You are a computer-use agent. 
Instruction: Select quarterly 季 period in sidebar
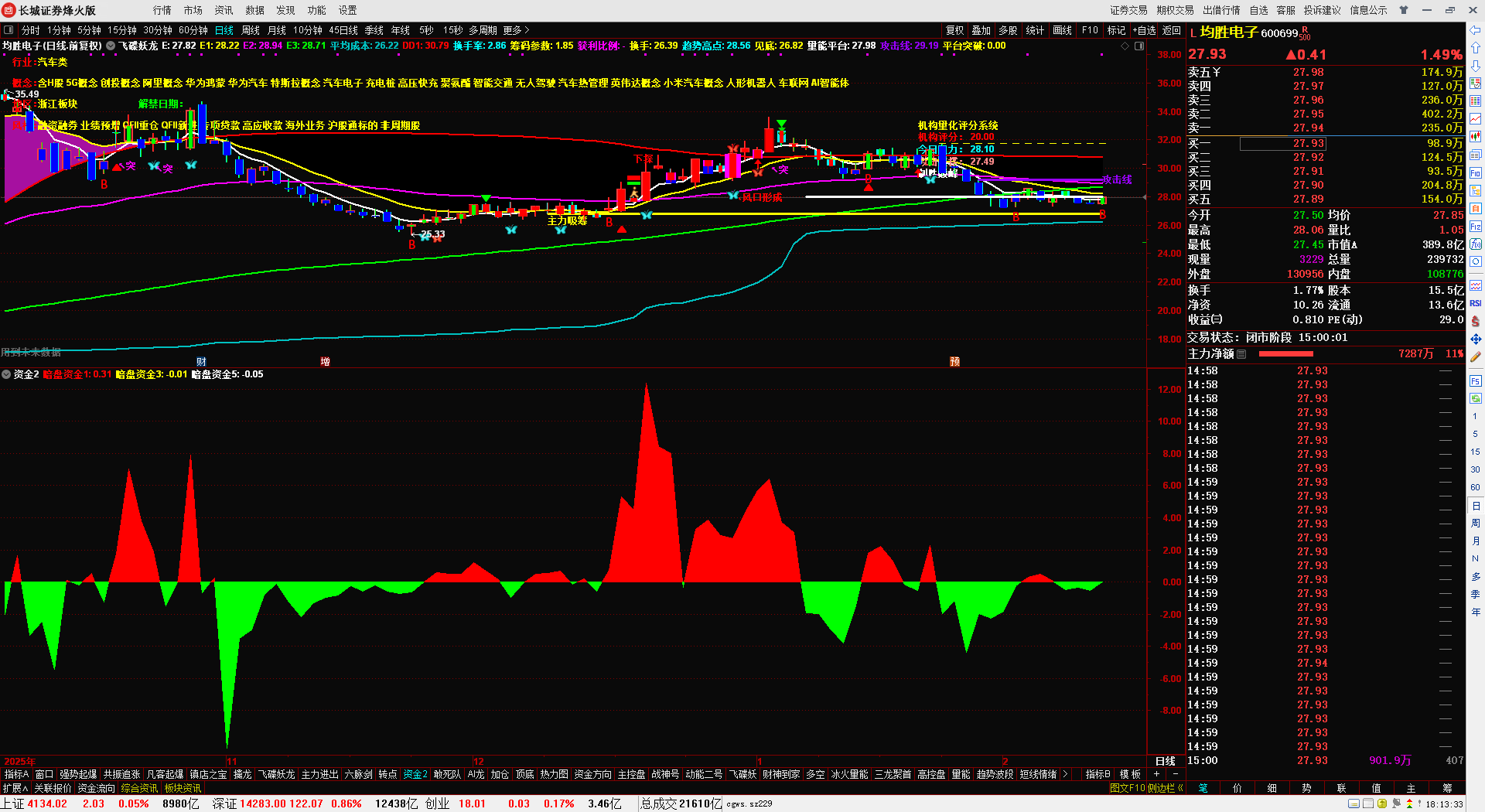tap(1476, 594)
